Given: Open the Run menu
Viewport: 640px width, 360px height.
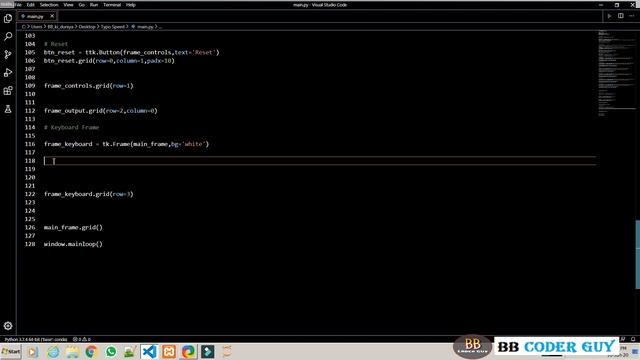Looking at the screenshot, I should [94, 5].
